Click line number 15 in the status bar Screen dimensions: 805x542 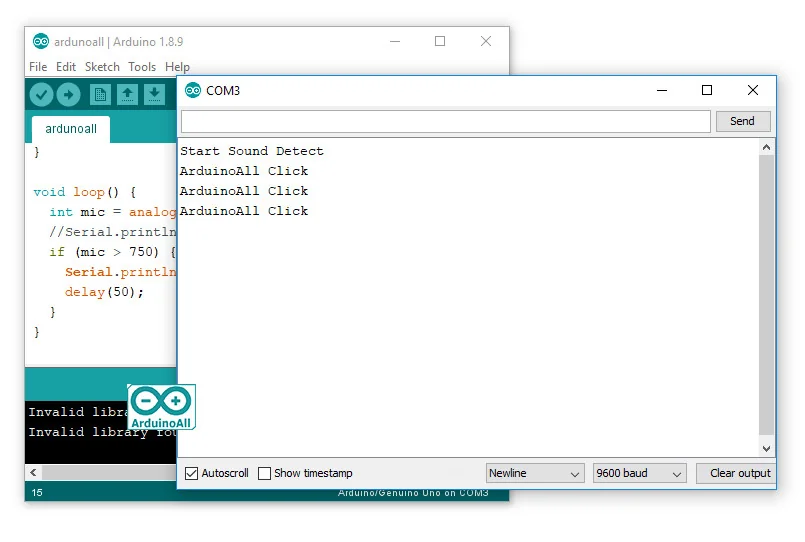point(37,493)
